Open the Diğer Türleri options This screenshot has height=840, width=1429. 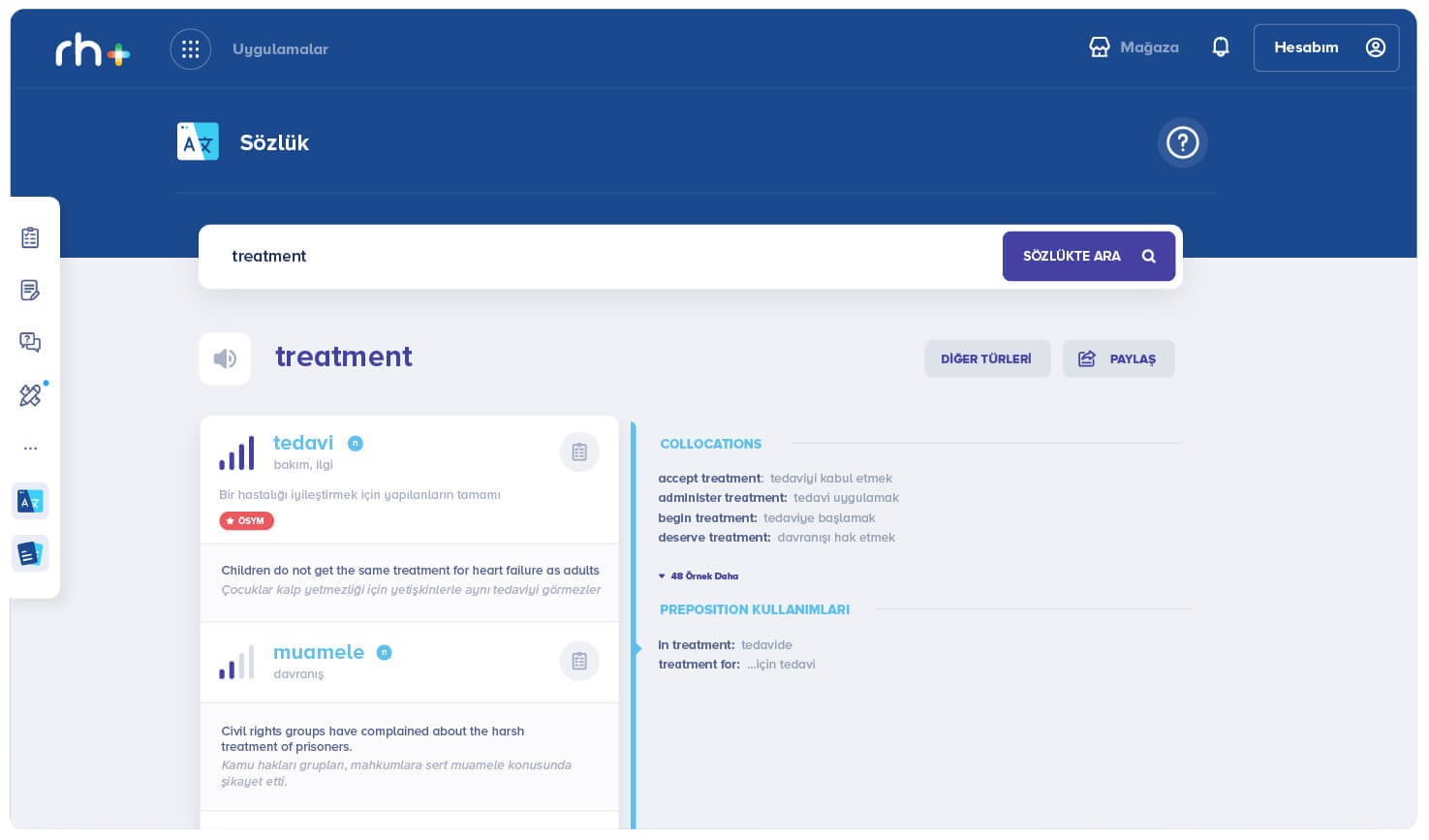point(986,359)
